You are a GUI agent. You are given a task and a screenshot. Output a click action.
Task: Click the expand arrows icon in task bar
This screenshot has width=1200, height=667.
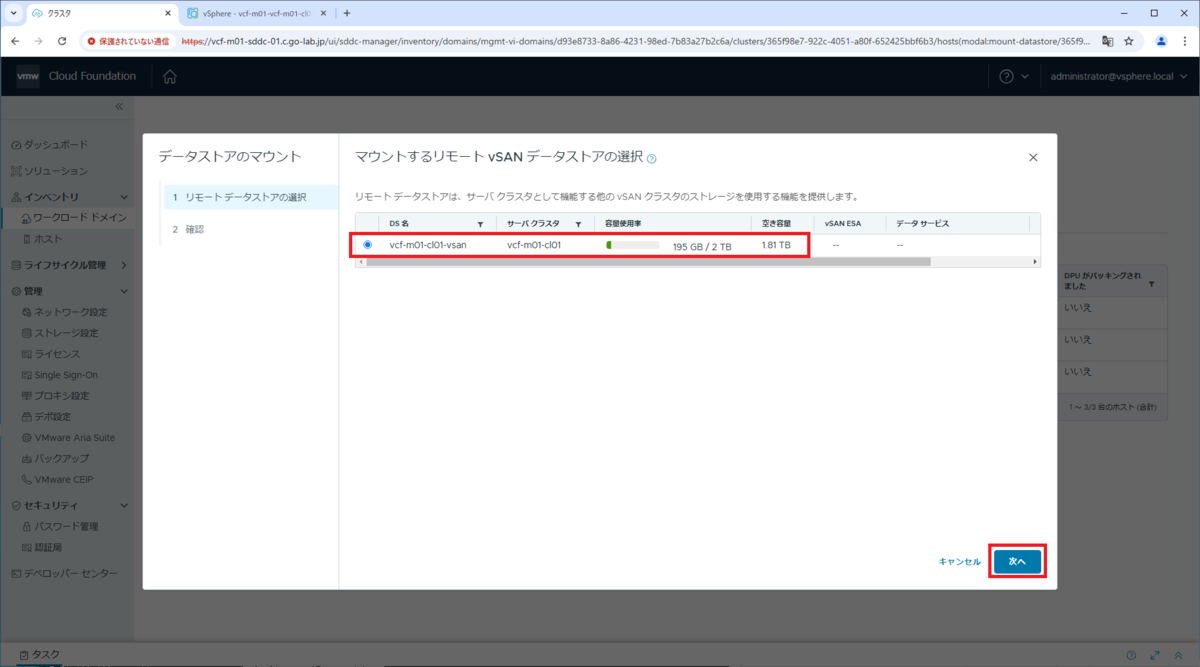click(x=1154, y=655)
